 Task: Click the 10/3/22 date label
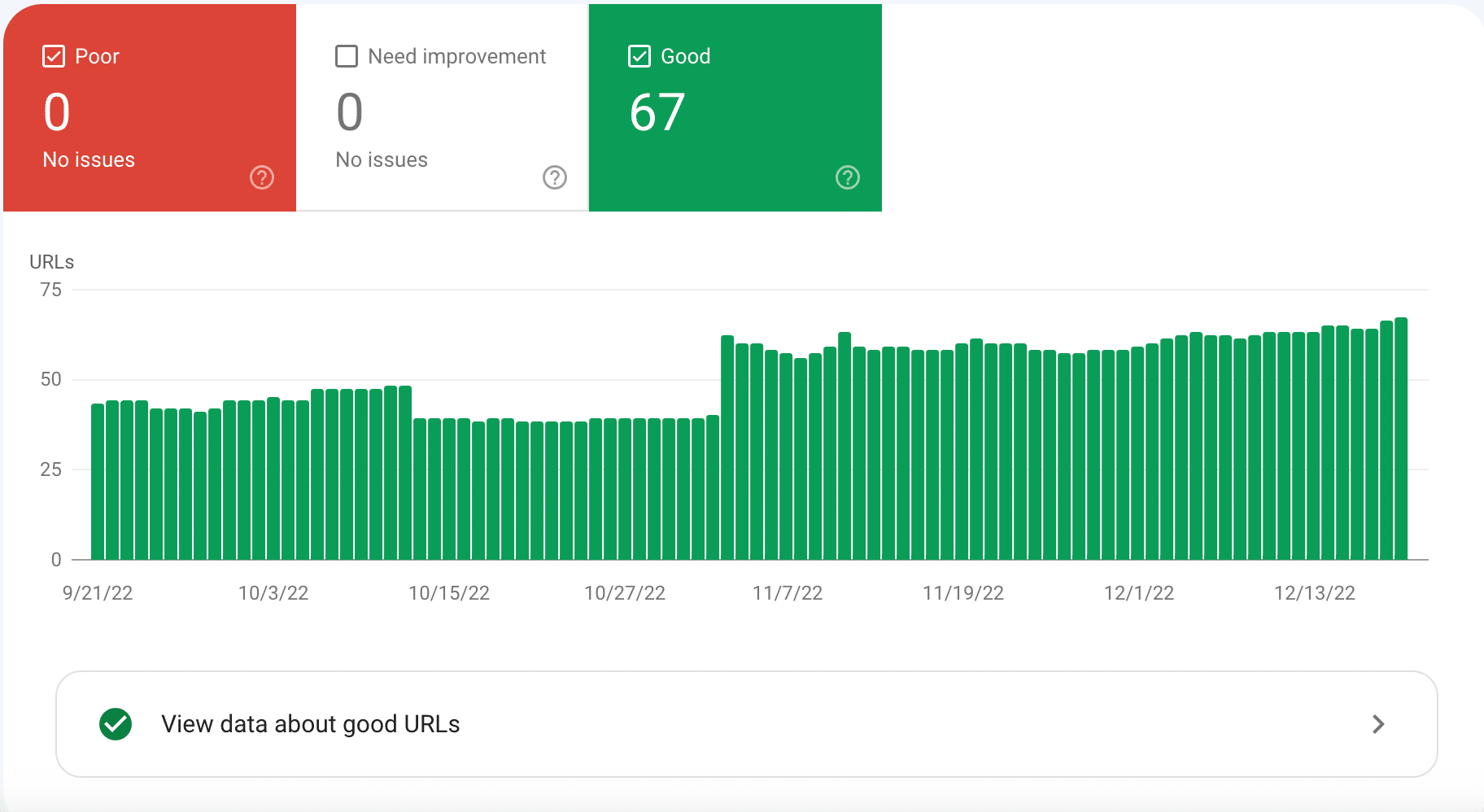point(273,593)
